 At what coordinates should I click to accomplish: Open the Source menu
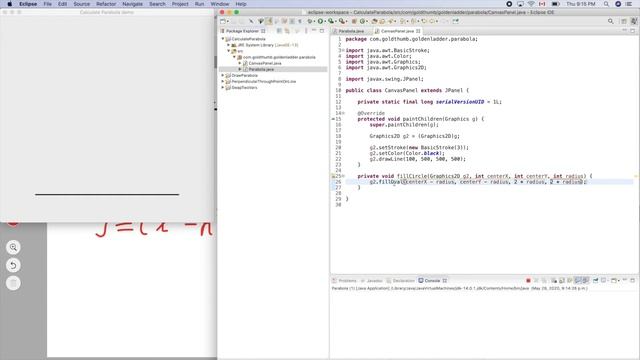(x=82, y=4)
